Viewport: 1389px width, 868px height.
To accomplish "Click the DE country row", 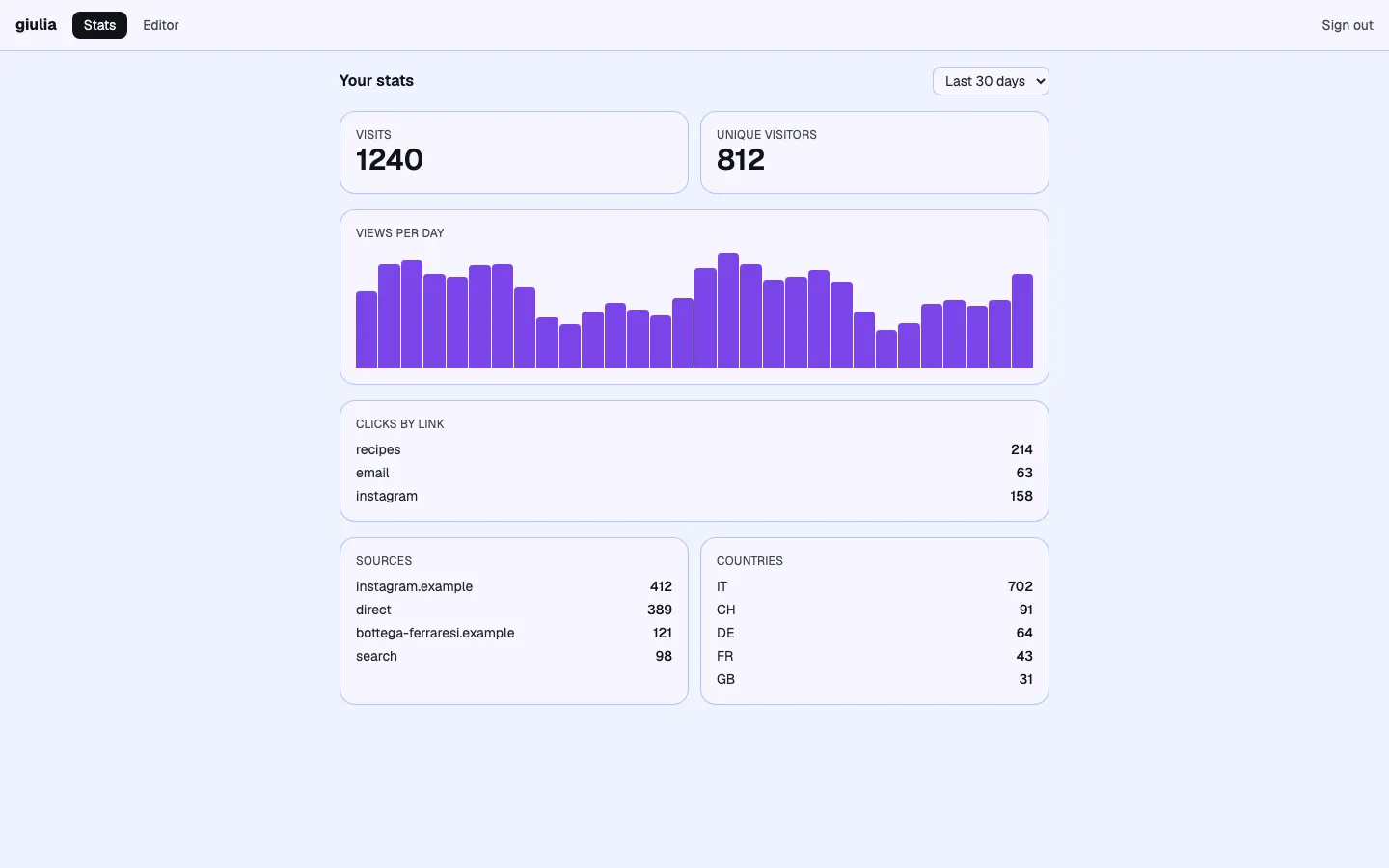I will click(x=875, y=633).
